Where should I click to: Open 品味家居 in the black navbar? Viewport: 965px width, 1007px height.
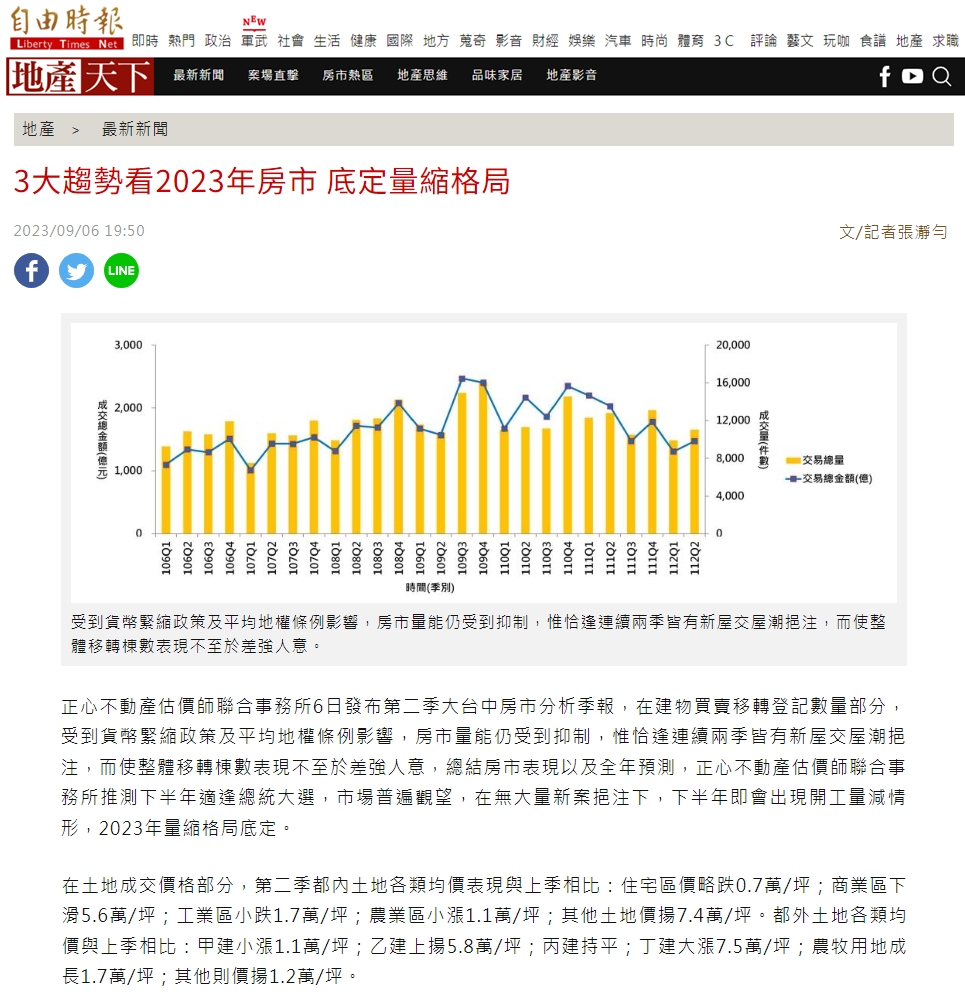pos(497,75)
